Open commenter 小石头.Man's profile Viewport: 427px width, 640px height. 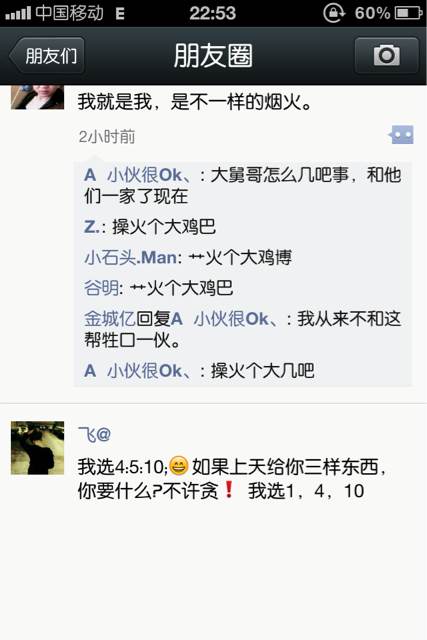pyautogui.click(x=131, y=258)
